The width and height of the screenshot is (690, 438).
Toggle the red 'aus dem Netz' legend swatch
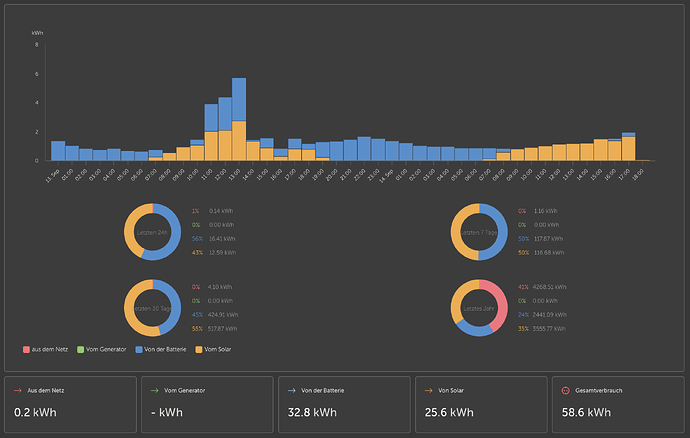click(26, 350)
